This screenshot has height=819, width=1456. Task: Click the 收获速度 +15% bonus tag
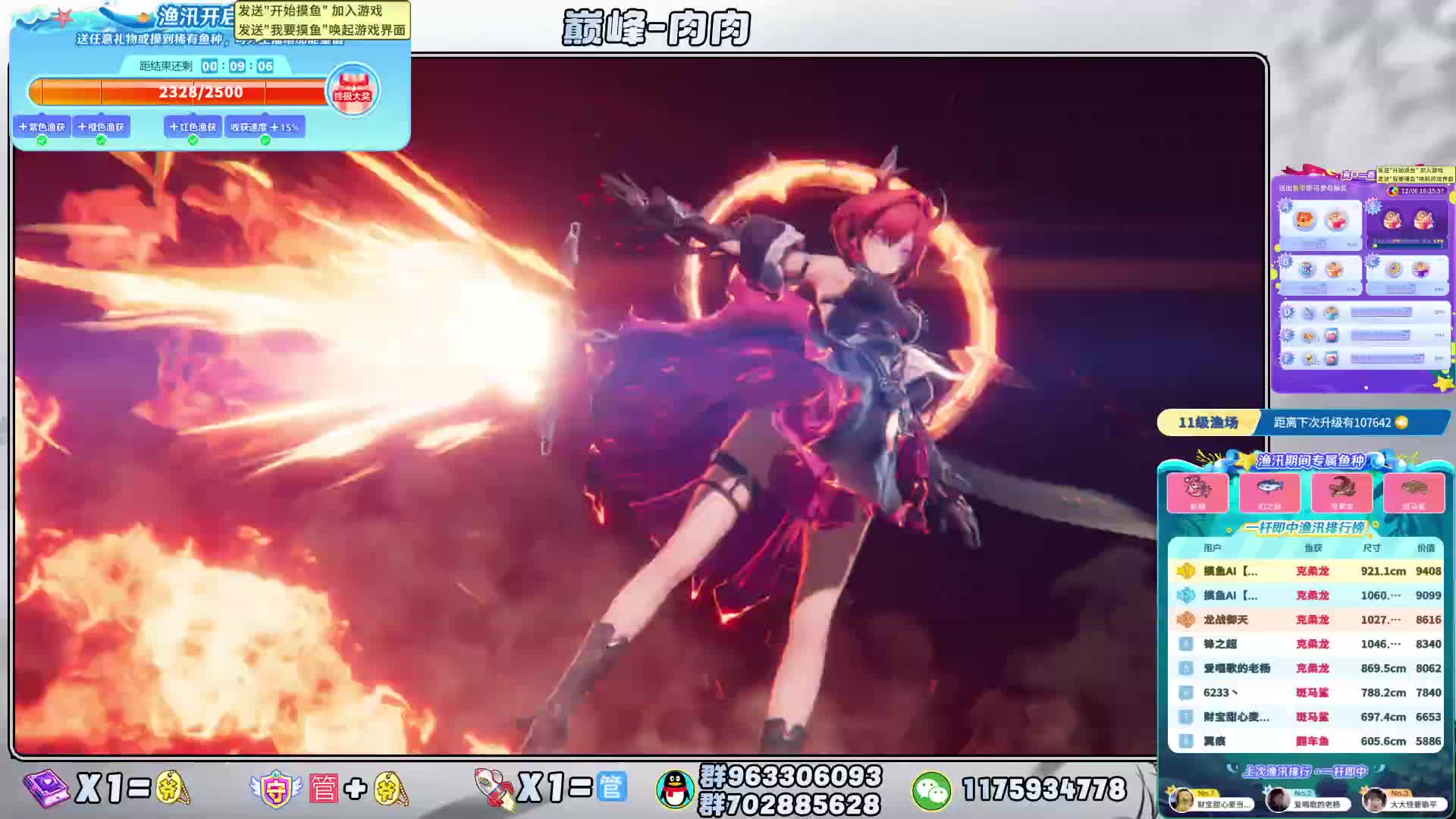[265, 127]
